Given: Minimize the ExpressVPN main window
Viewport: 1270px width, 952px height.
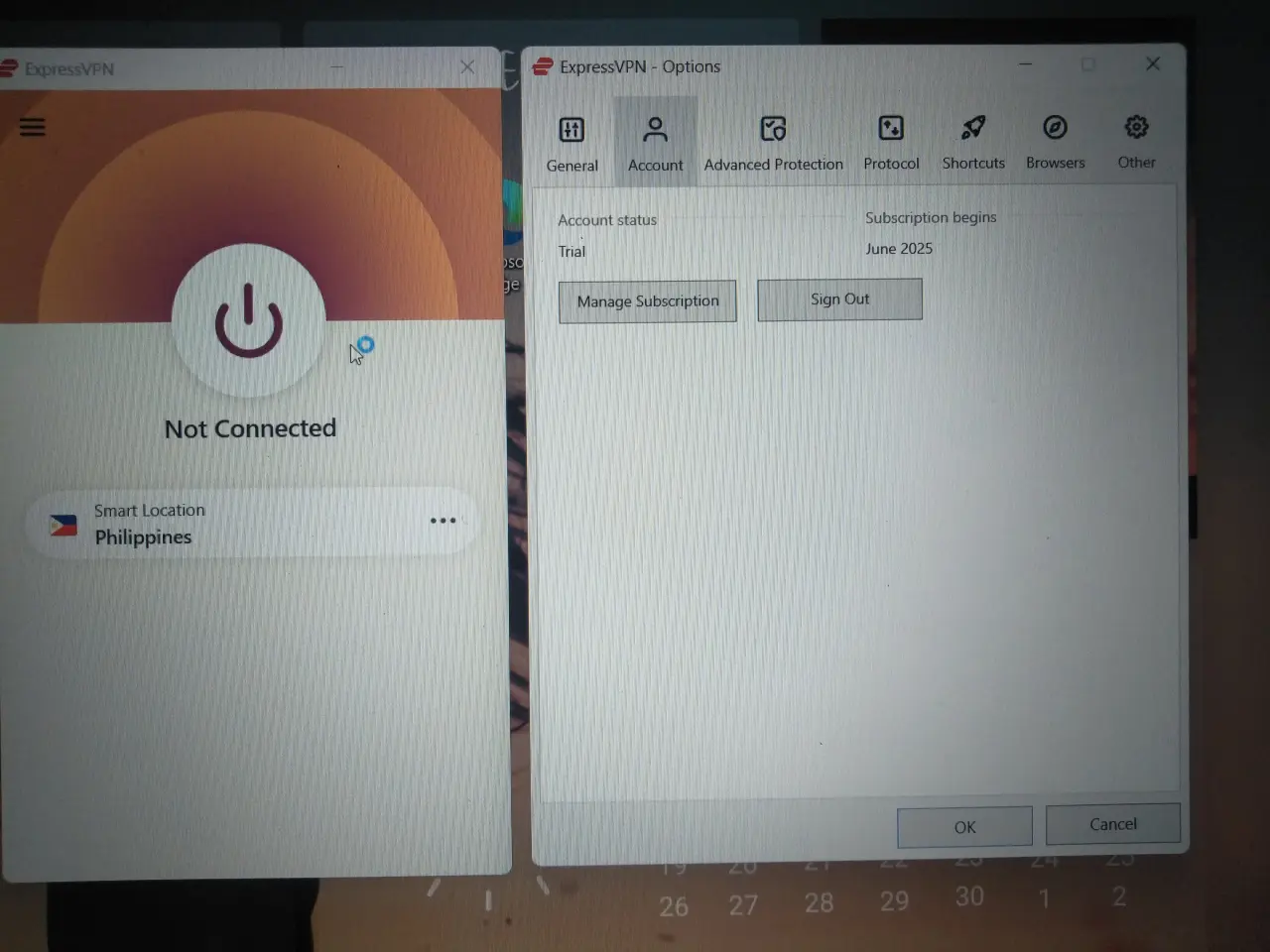Looking at the screenshot, I should pos(337,67).
